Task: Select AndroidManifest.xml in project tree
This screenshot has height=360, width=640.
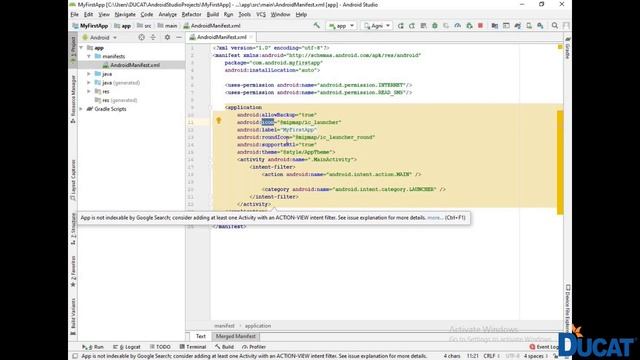Action: [x=131, y=65]
